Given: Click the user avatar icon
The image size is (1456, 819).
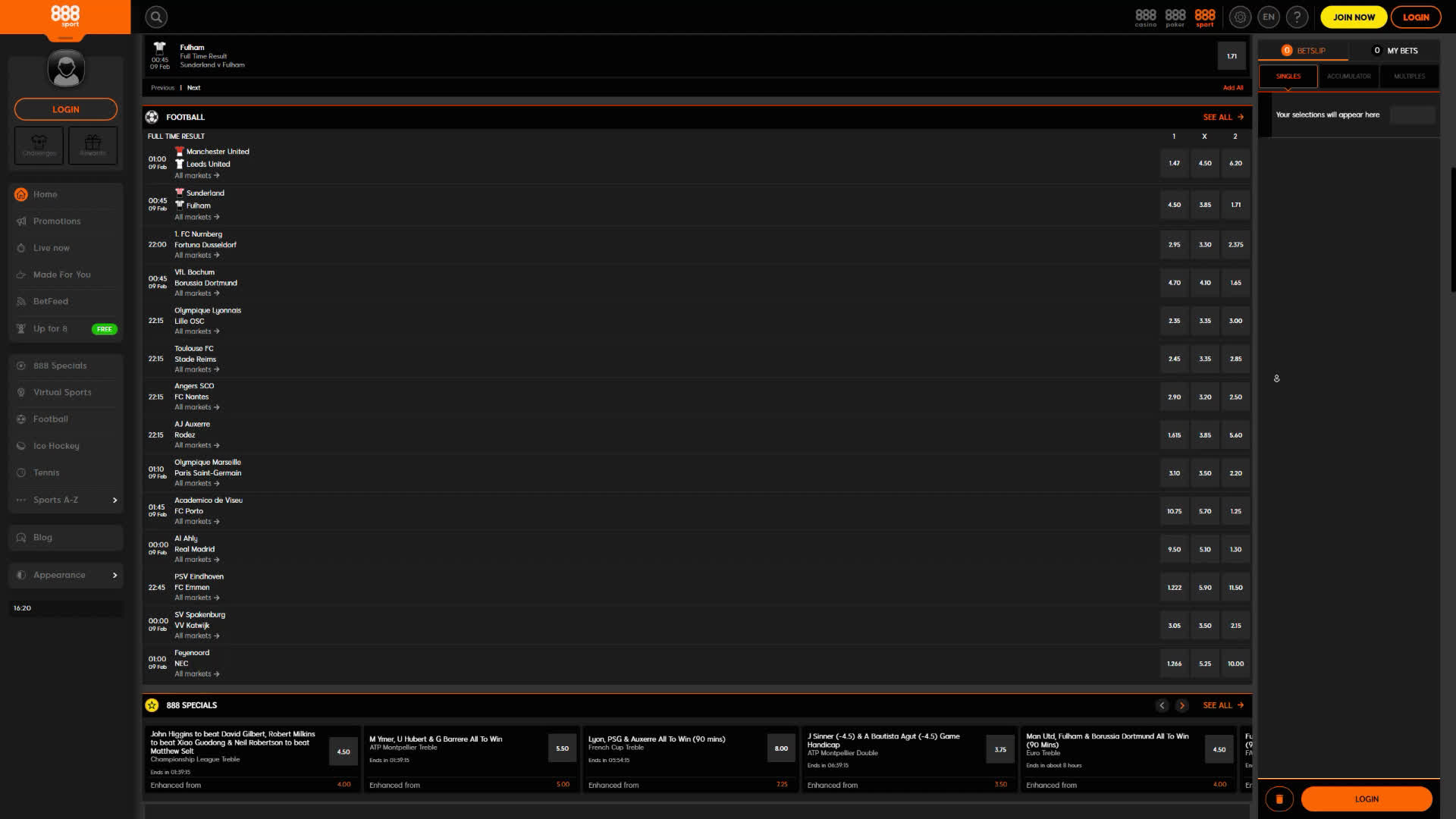Looking at the screenshot, I should (x=66, y=70).
